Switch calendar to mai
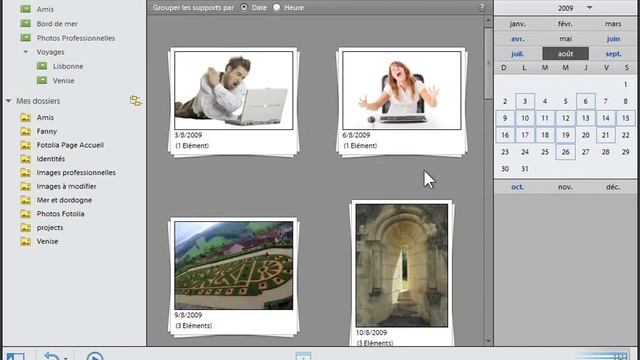This screenshot has height=360, width=640. [x=565, y=39]
